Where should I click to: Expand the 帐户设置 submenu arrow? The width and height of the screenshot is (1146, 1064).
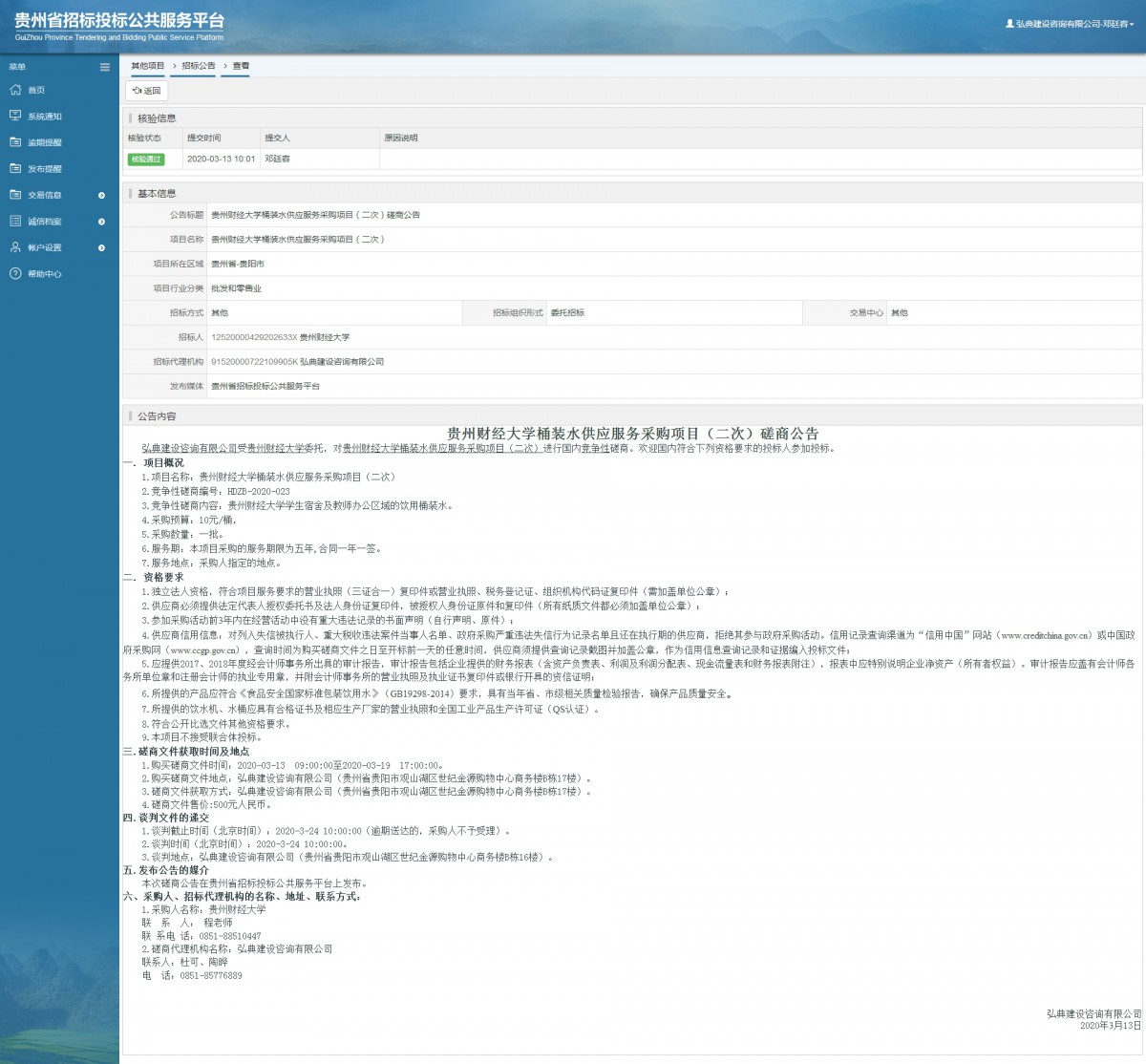tap(102, 248)
